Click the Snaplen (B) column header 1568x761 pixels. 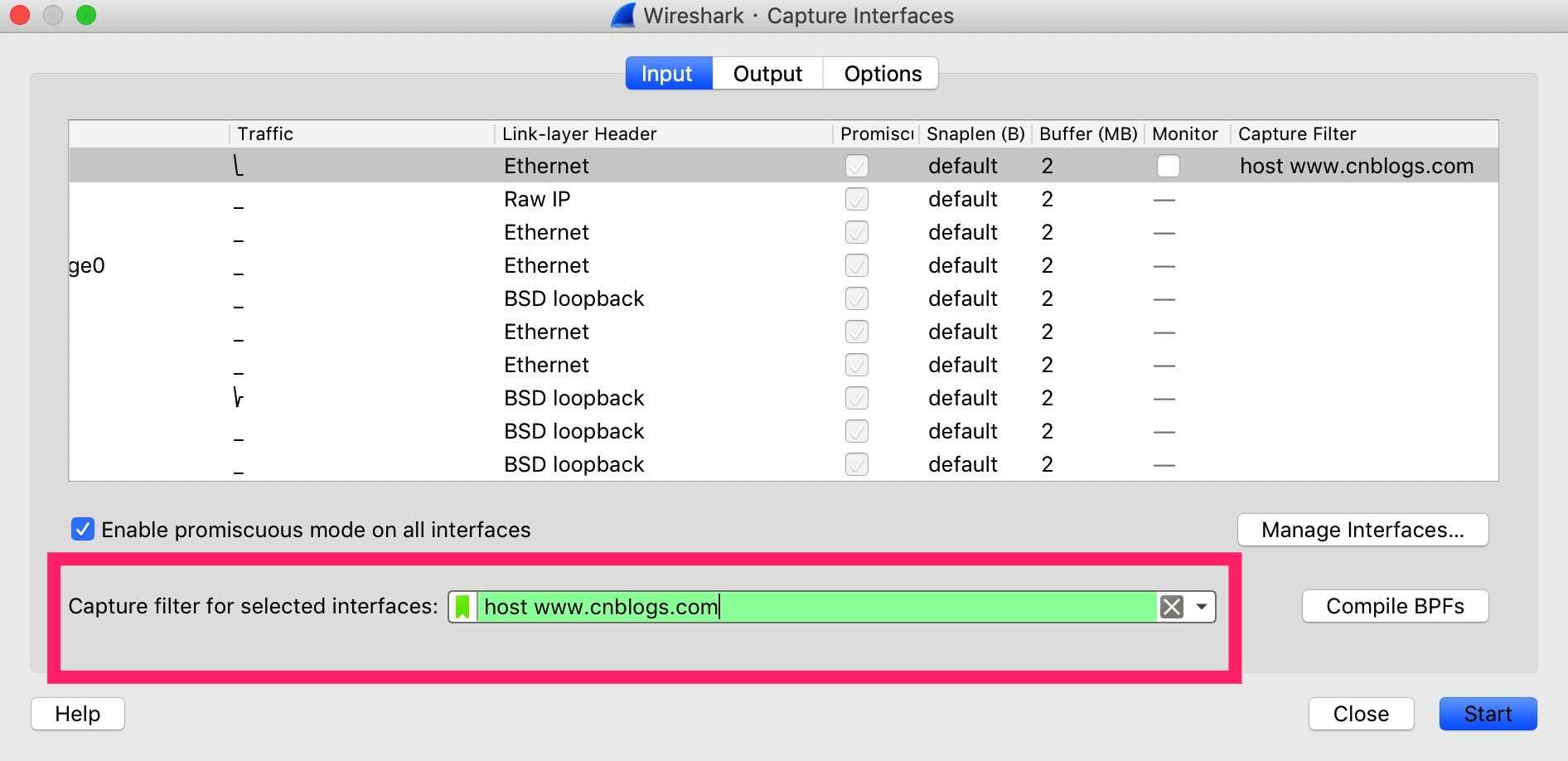click(975, 133)
